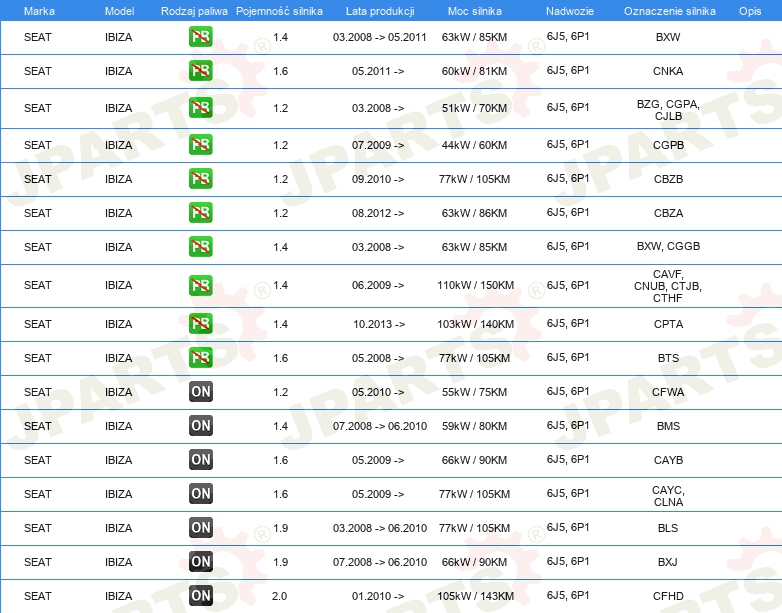This screenshot has height=613, width=782.
Task: Select engine code CAYB
Action: 668,460
